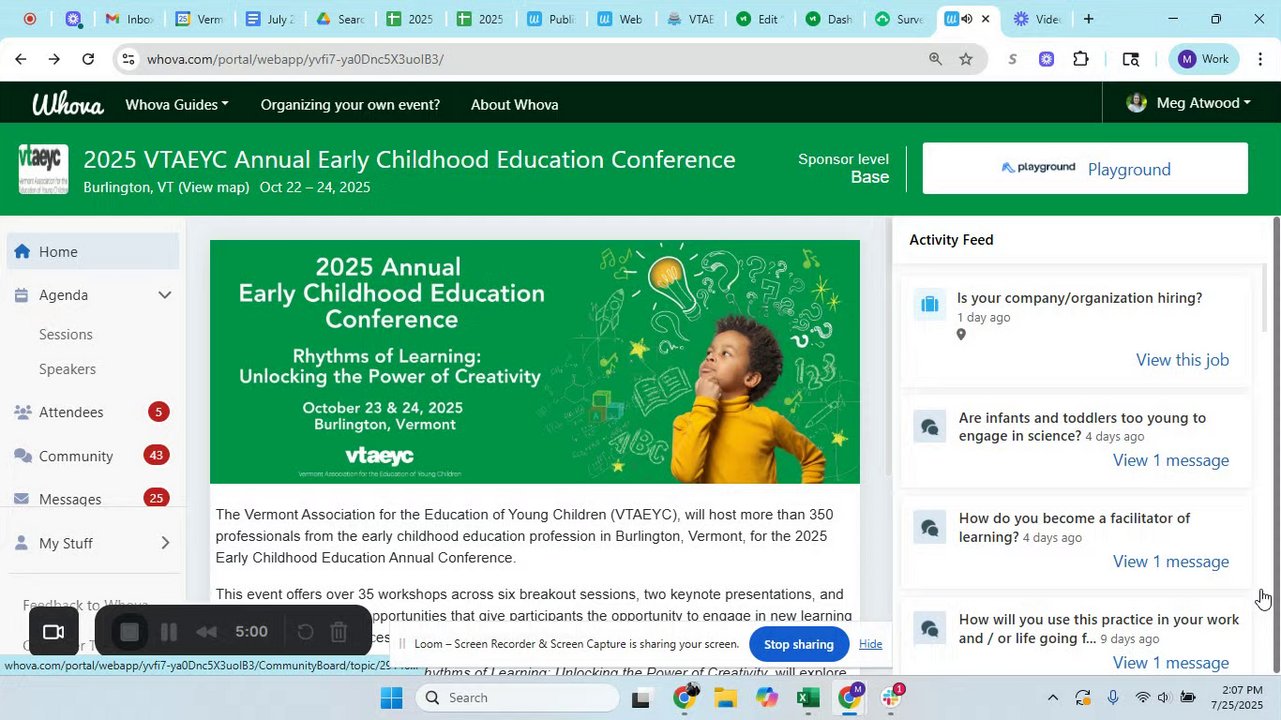Viewport: 1281px width, 720px height.
Task: Click chat icon beside facilitator of learning topic
Action: 929,528
